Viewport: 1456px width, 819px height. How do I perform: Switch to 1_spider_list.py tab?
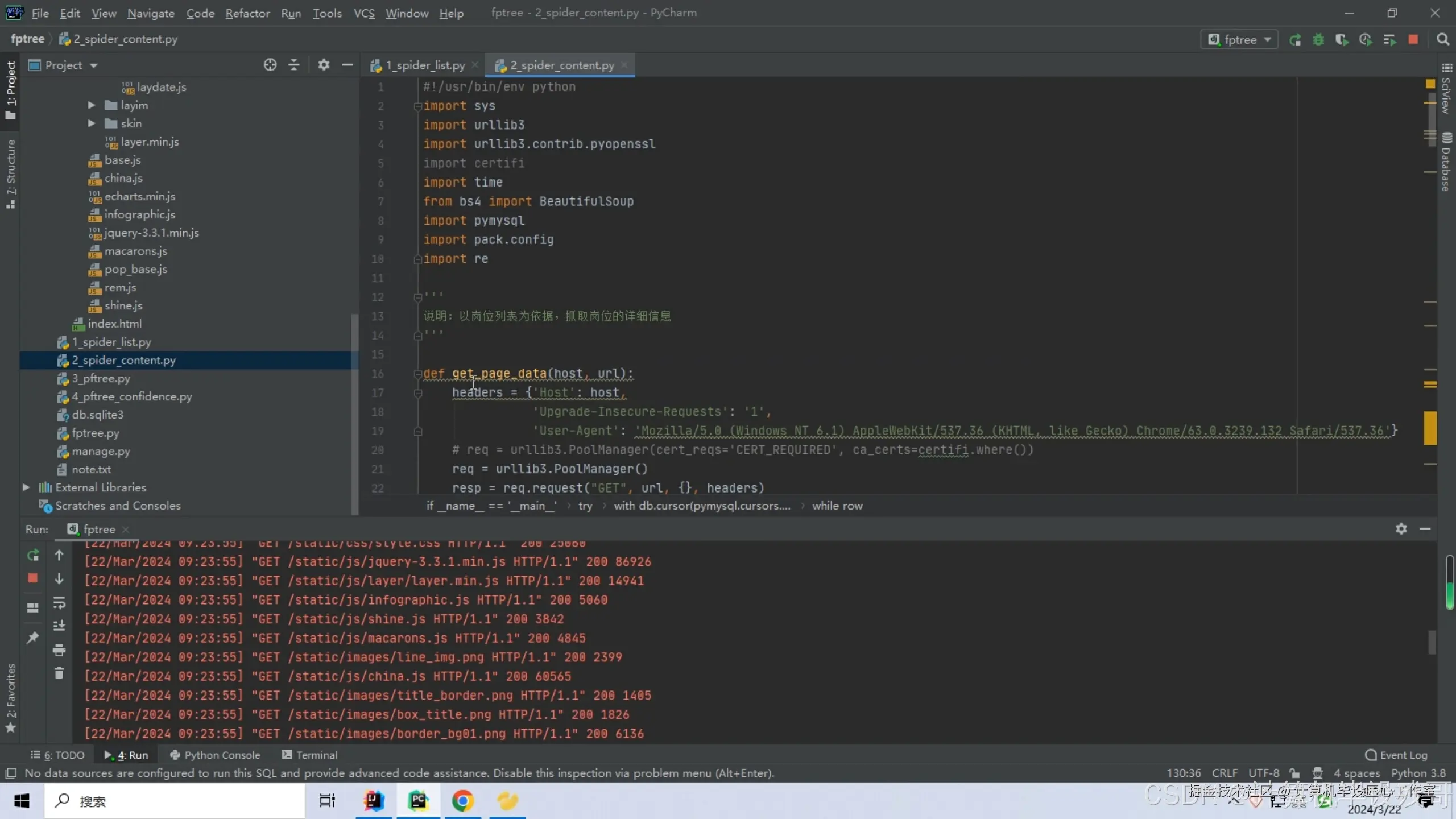point(425,65)
